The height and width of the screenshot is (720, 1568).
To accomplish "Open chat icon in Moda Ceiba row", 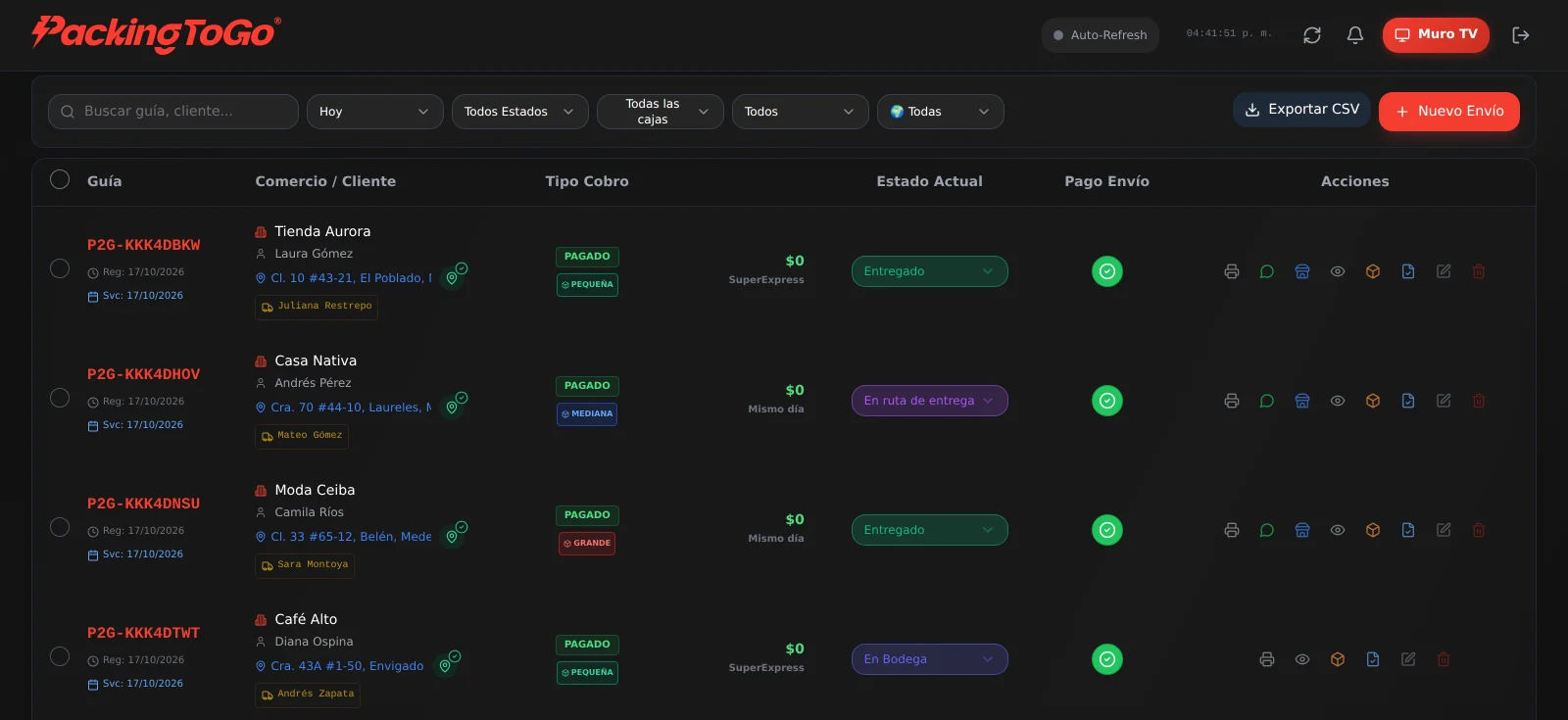I will 1267,530.
